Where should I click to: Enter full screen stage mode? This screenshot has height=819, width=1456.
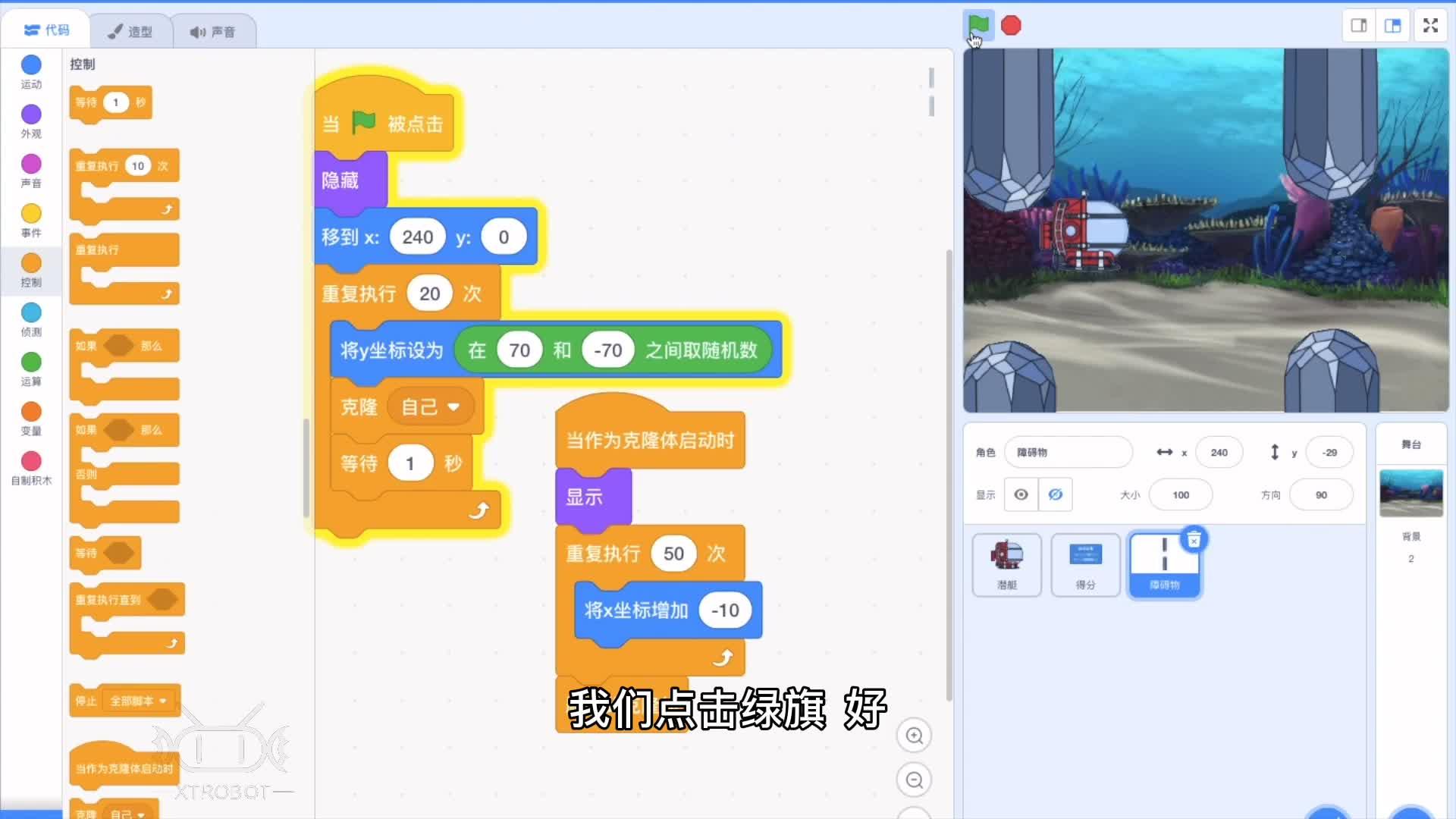click(x=1431, y=26)
